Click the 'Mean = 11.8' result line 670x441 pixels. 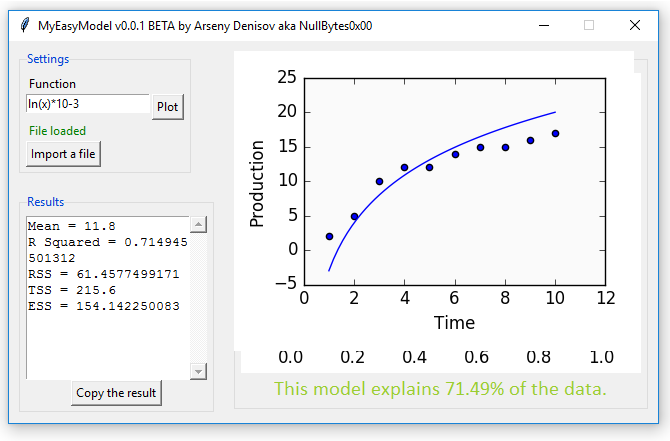click(72, 226)
